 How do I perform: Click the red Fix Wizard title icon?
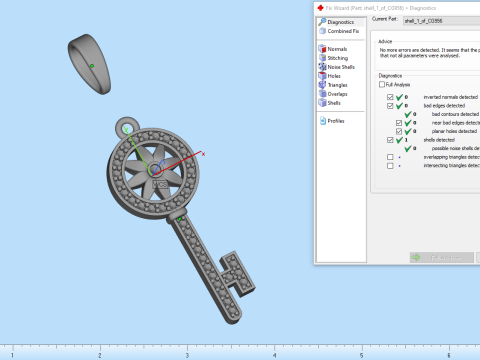[320, 8]
